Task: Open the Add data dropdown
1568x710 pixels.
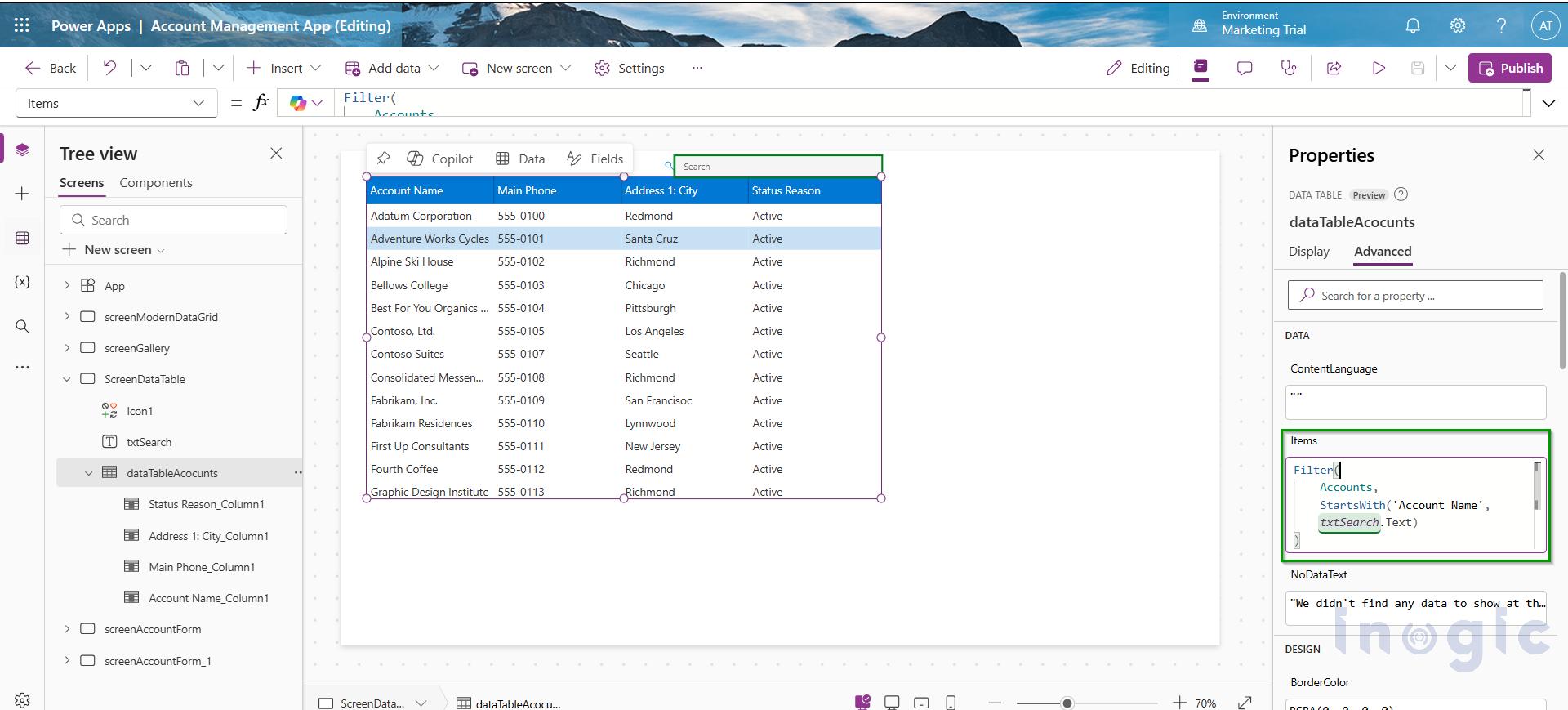Action: (x=393, y=68)
